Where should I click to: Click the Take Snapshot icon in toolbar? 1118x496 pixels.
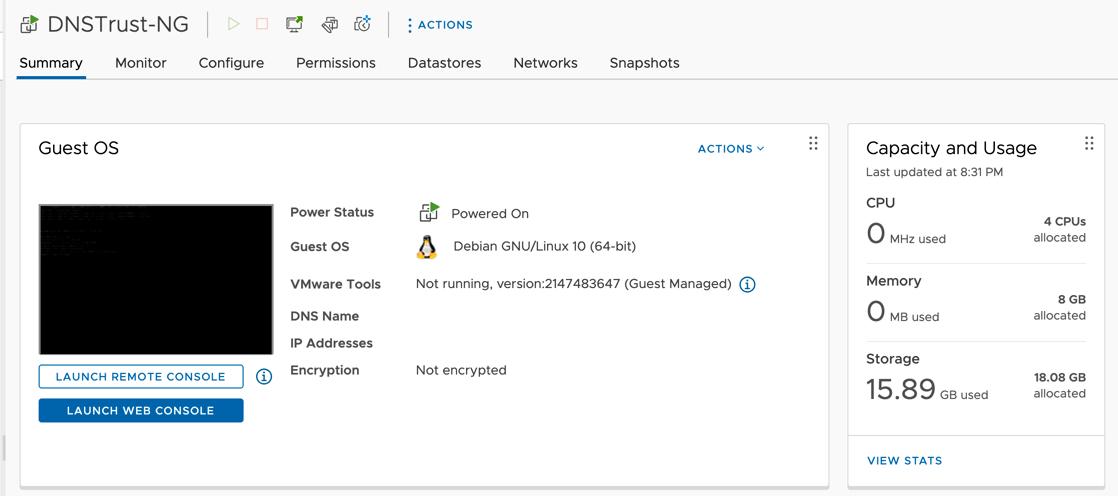(x=362, y=24)
